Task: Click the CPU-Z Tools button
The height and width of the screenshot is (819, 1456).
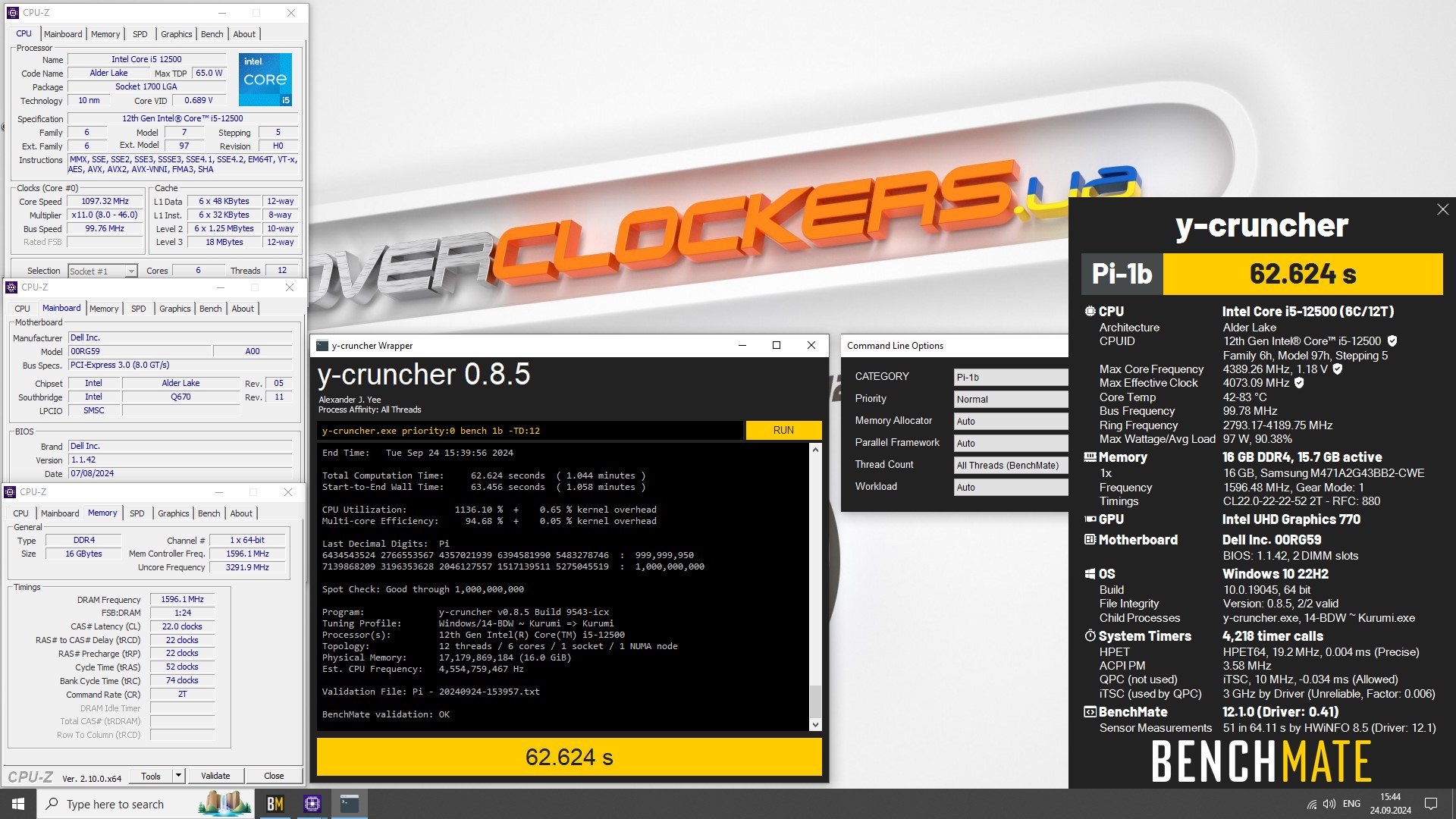Action: (x=151, y=776)
